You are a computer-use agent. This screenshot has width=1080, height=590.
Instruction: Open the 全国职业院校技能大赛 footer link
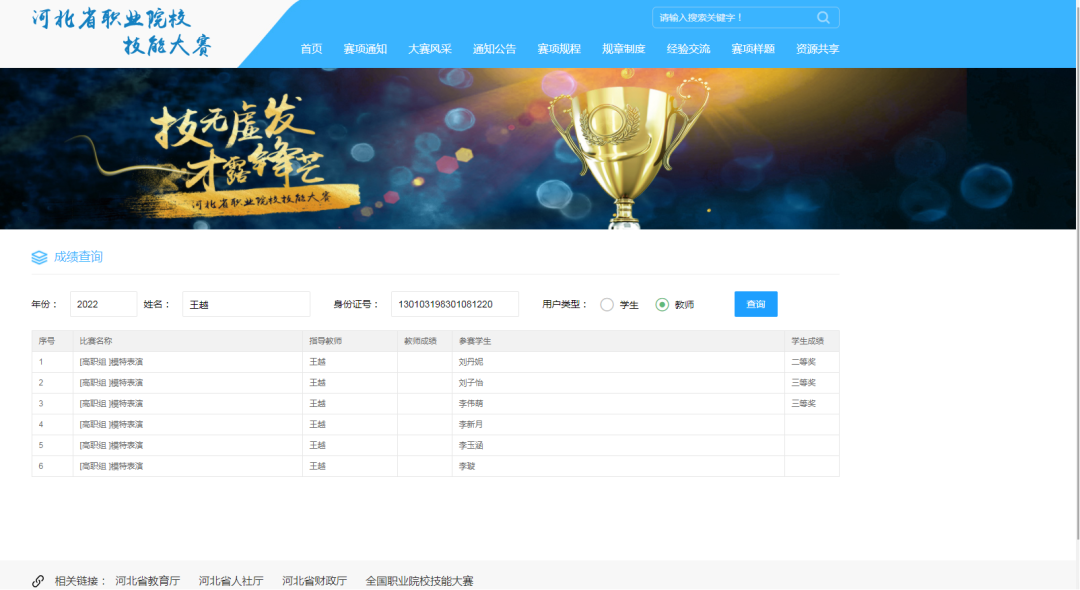tap(419, 580)
